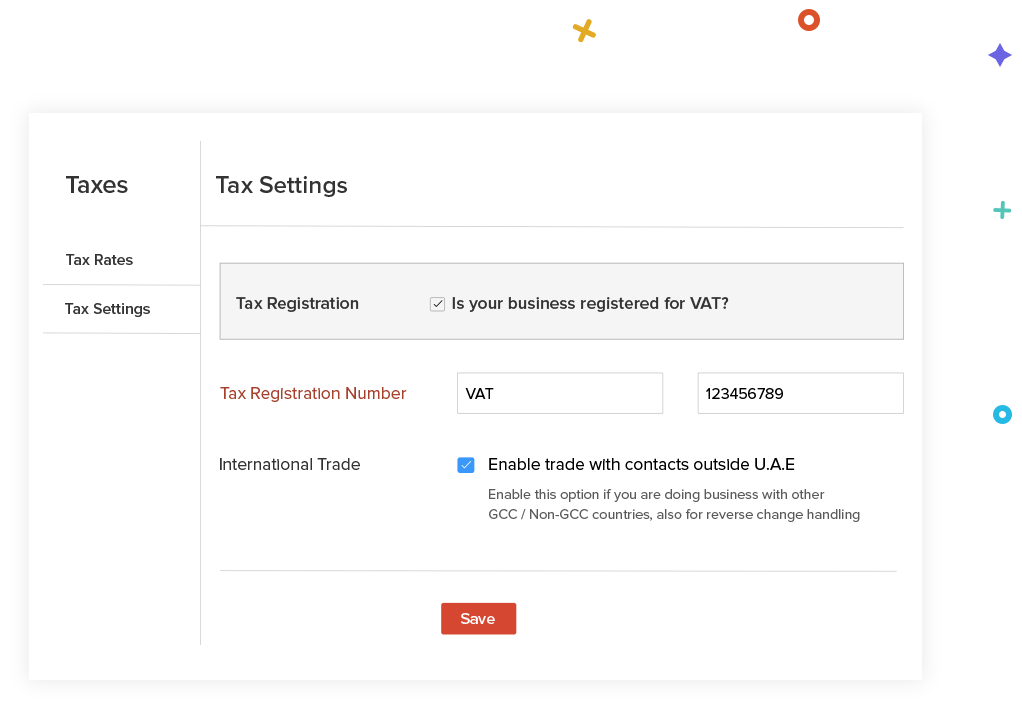Image resolution: width=1022 pixels, height=709 pixels.
Task: Click the purple arrow icon on the right edge
Action: (1000, 55)
